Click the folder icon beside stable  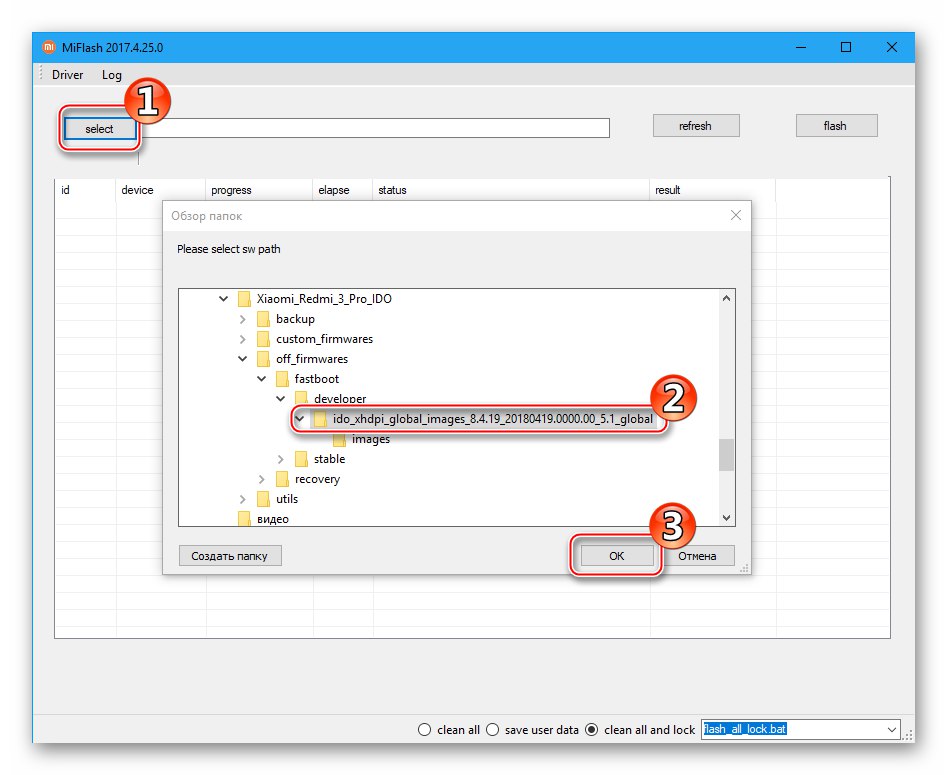(301, 459)
